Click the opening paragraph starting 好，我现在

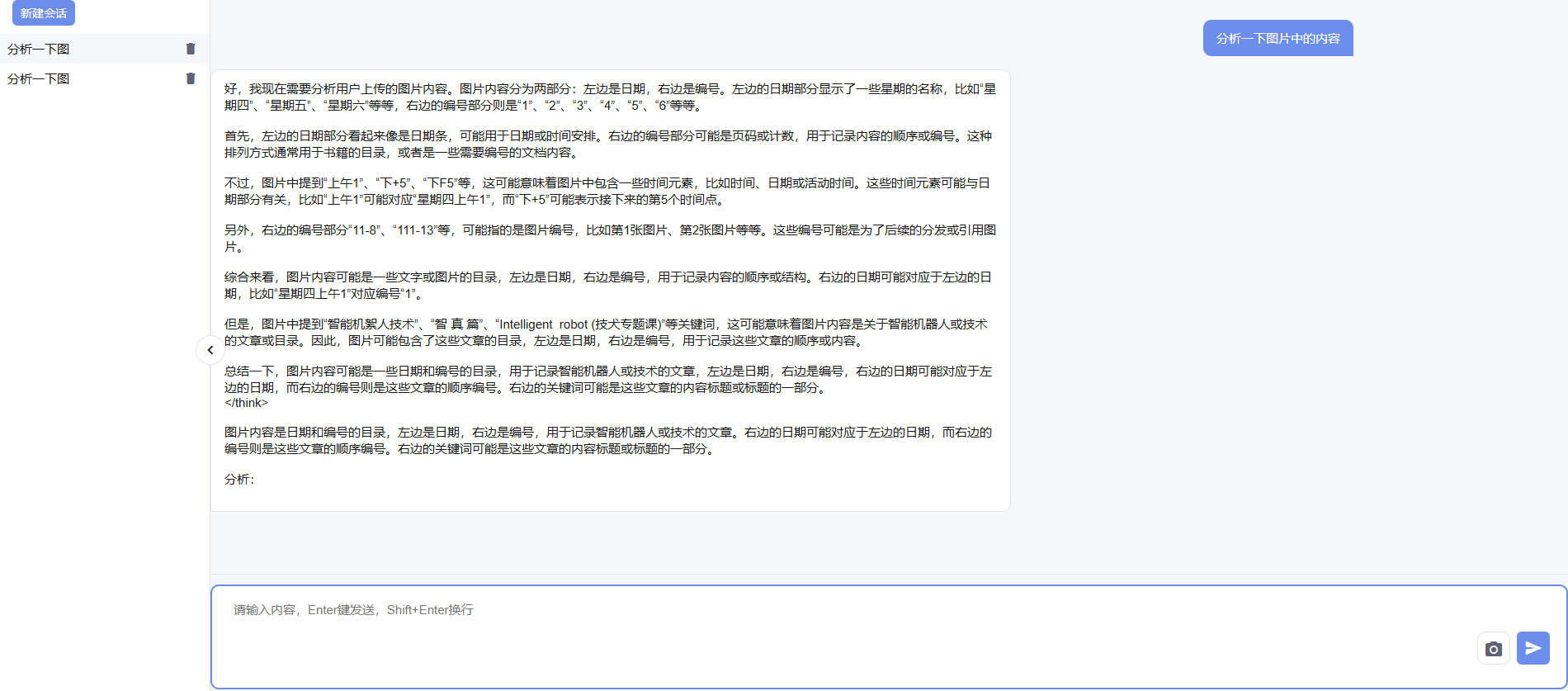[x=609, y=97]
